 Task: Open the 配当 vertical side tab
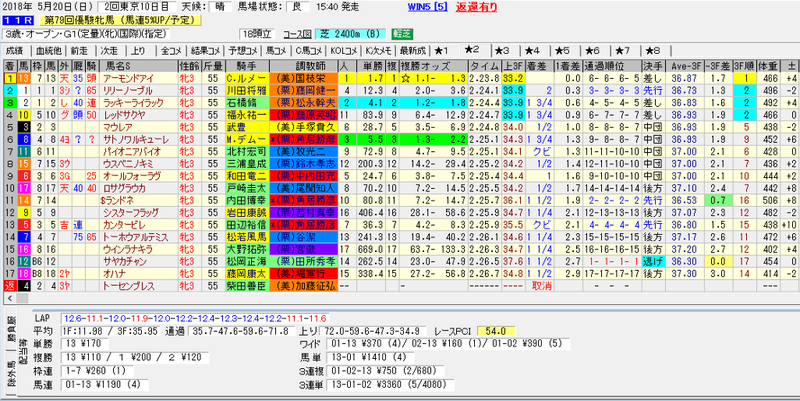click(x=22, y=351)
